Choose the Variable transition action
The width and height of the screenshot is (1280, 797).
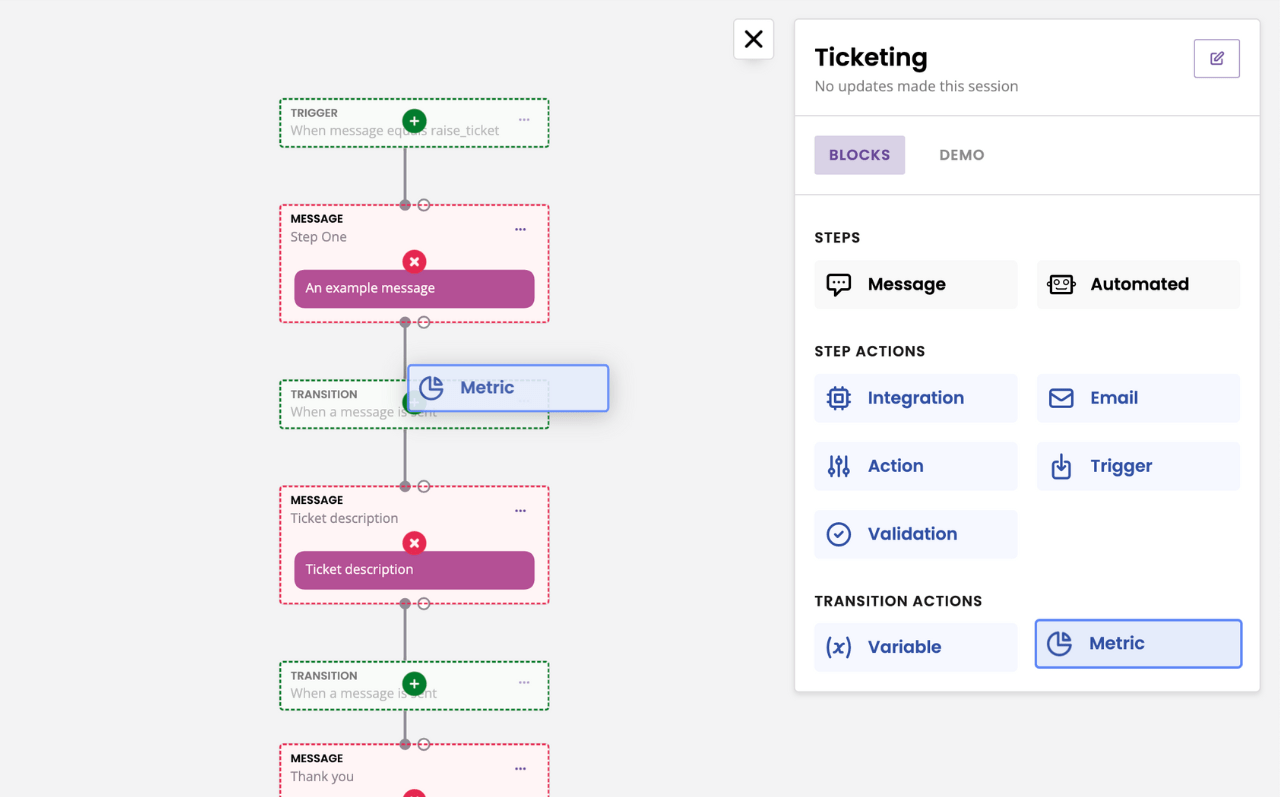click(915, 647)
